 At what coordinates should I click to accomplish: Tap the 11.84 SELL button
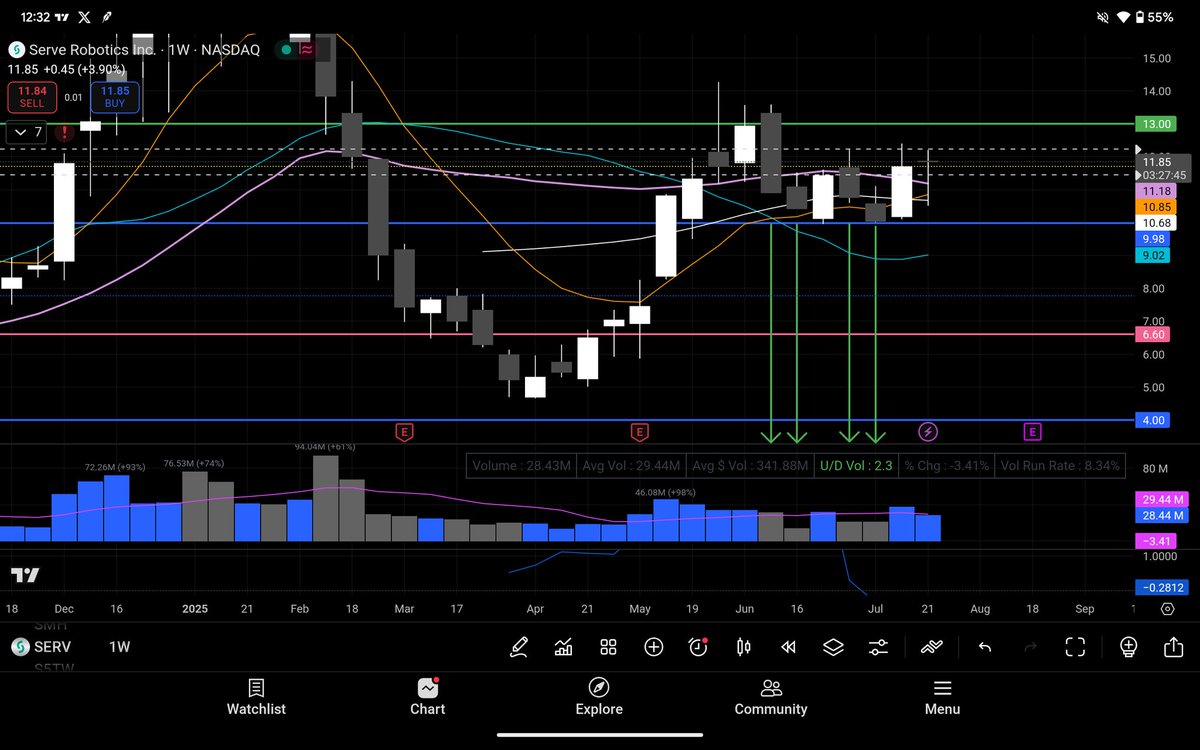(32, 97)
